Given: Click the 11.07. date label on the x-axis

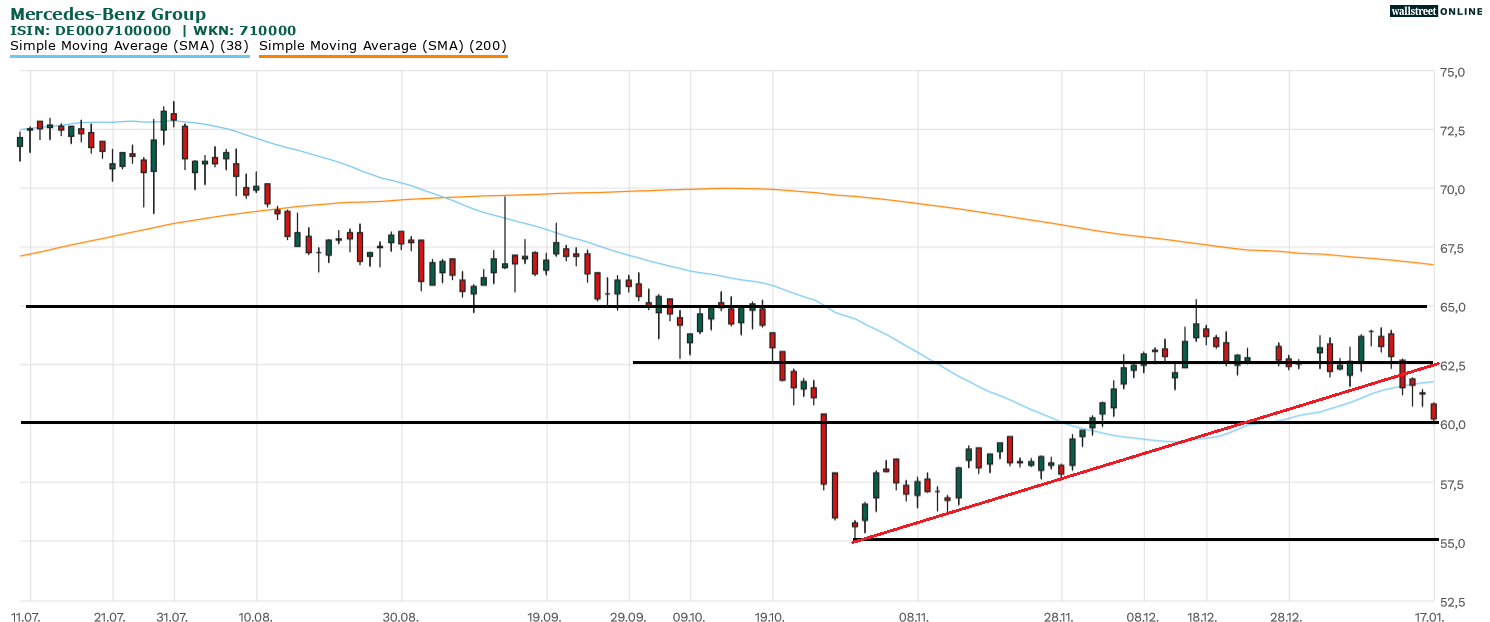Looking at the screenshot, I should coord(25,617).
